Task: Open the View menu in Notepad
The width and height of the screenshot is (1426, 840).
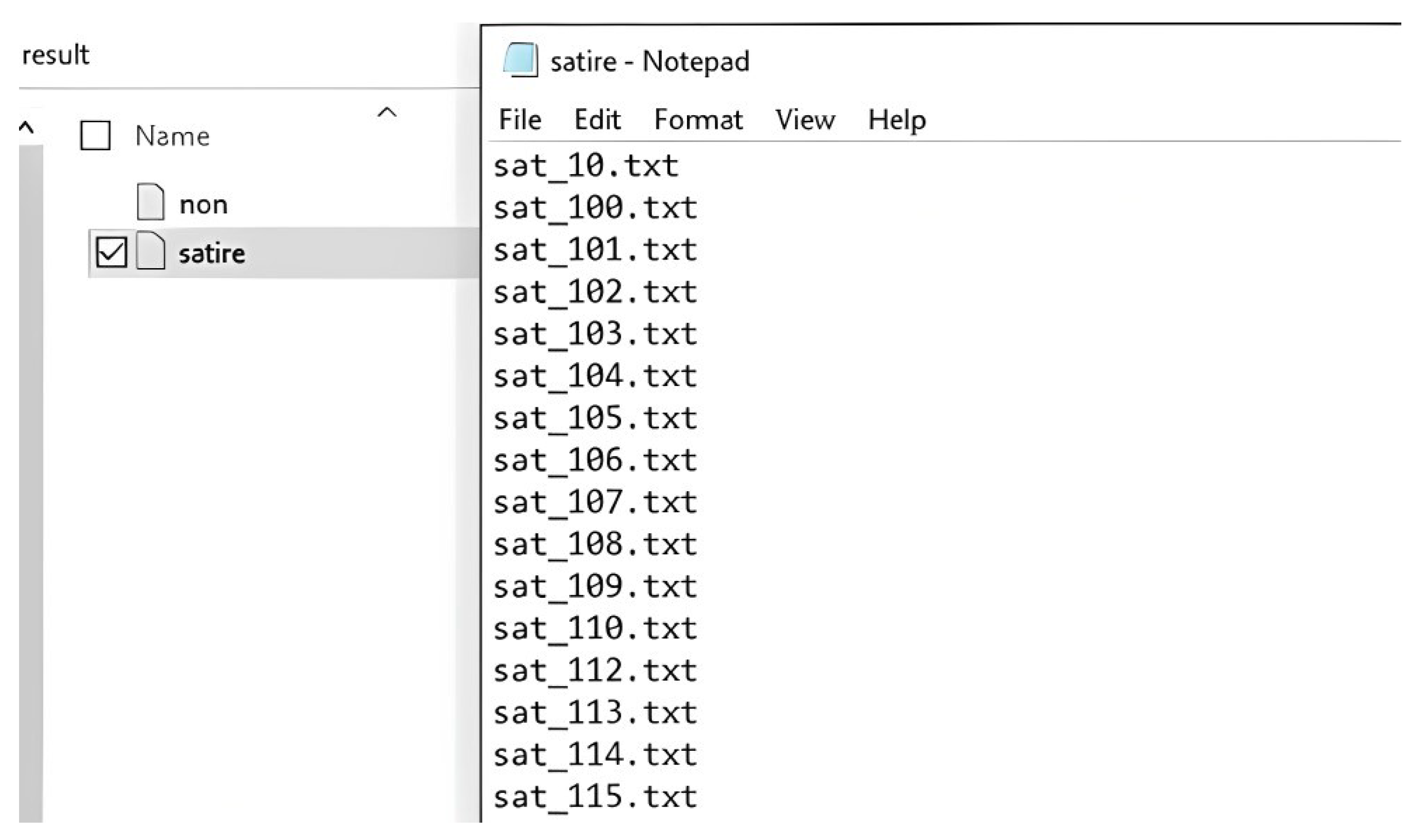Action: [805, 120]
